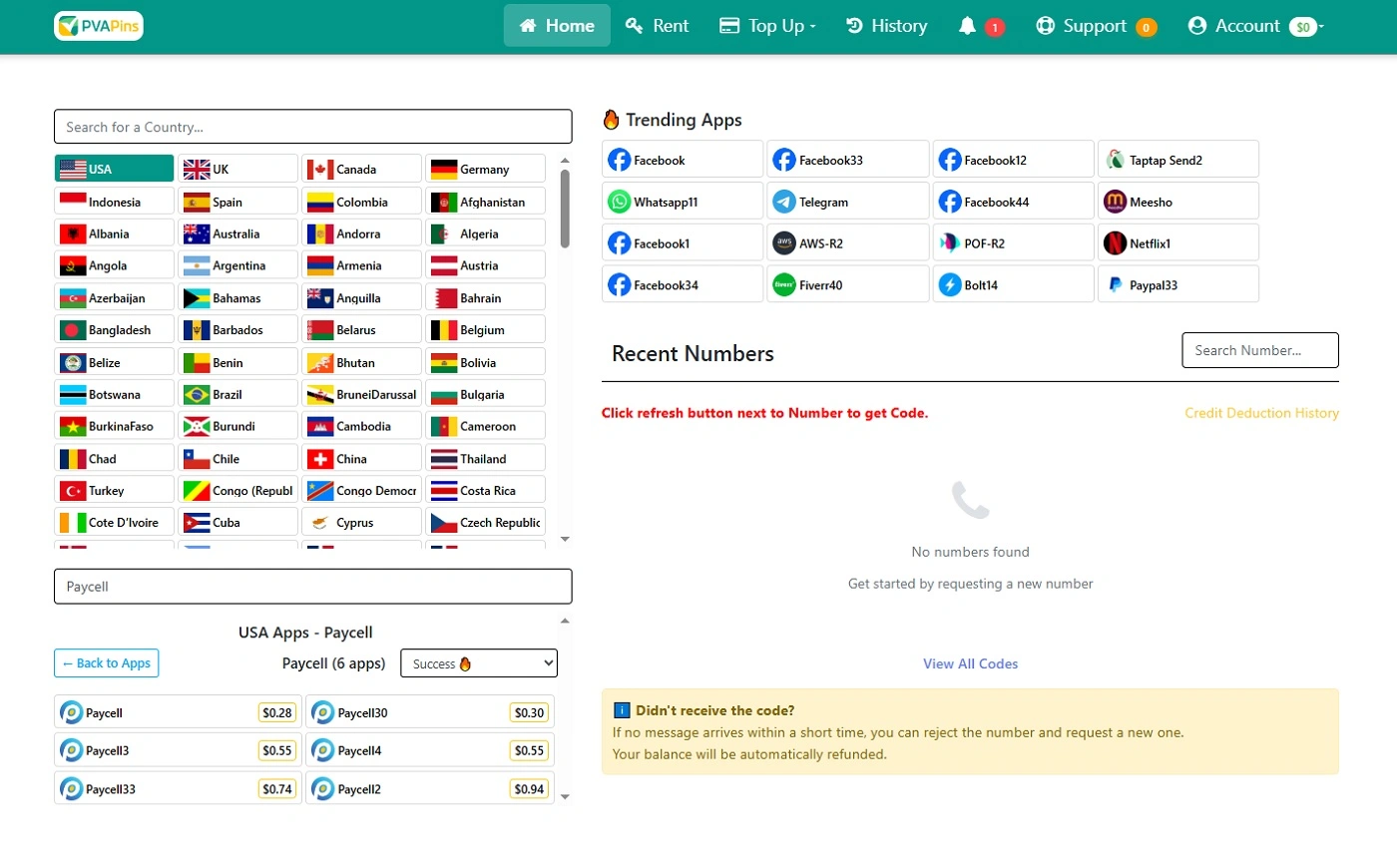This screenshot has width=1397, height=868.
Task: Pick the AWS-R2 app icon
Action: coord(784,243)
